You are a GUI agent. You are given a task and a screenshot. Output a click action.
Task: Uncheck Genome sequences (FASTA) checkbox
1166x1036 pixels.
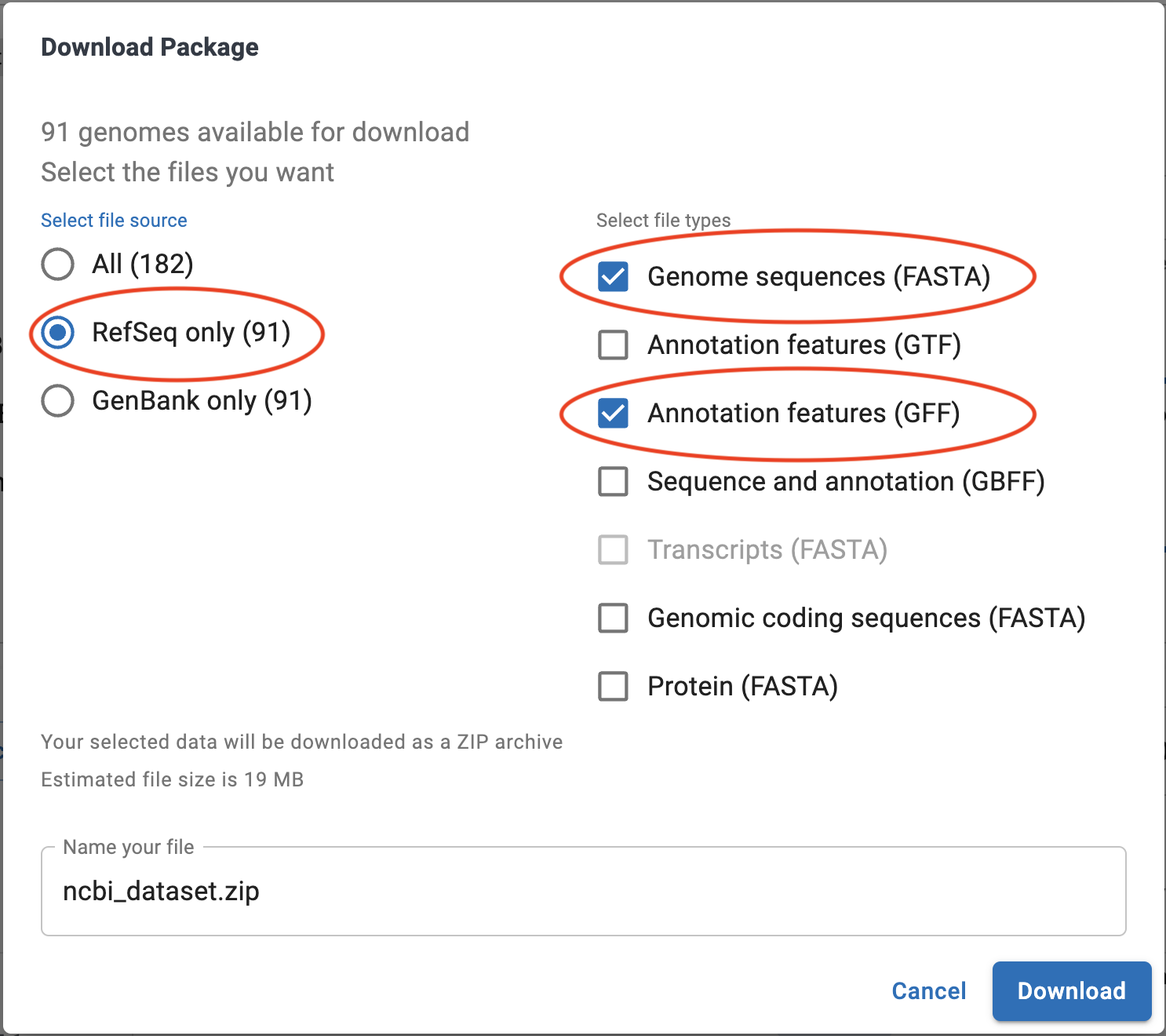point(613,276)
